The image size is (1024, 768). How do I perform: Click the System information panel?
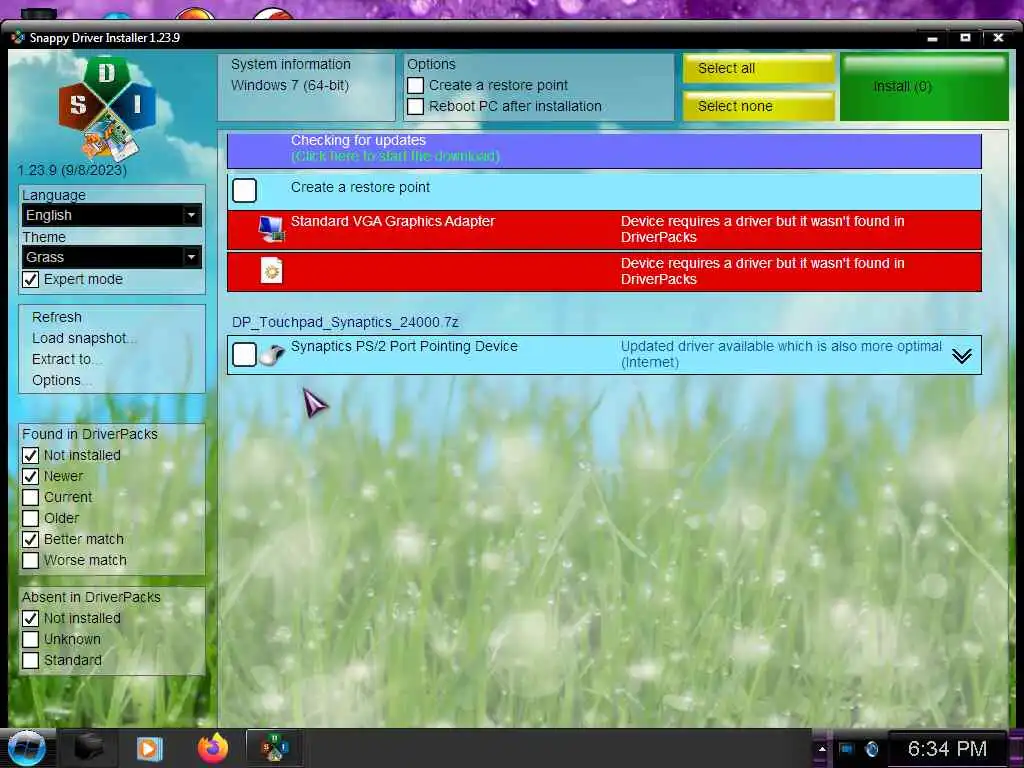[x=306, y=88]
